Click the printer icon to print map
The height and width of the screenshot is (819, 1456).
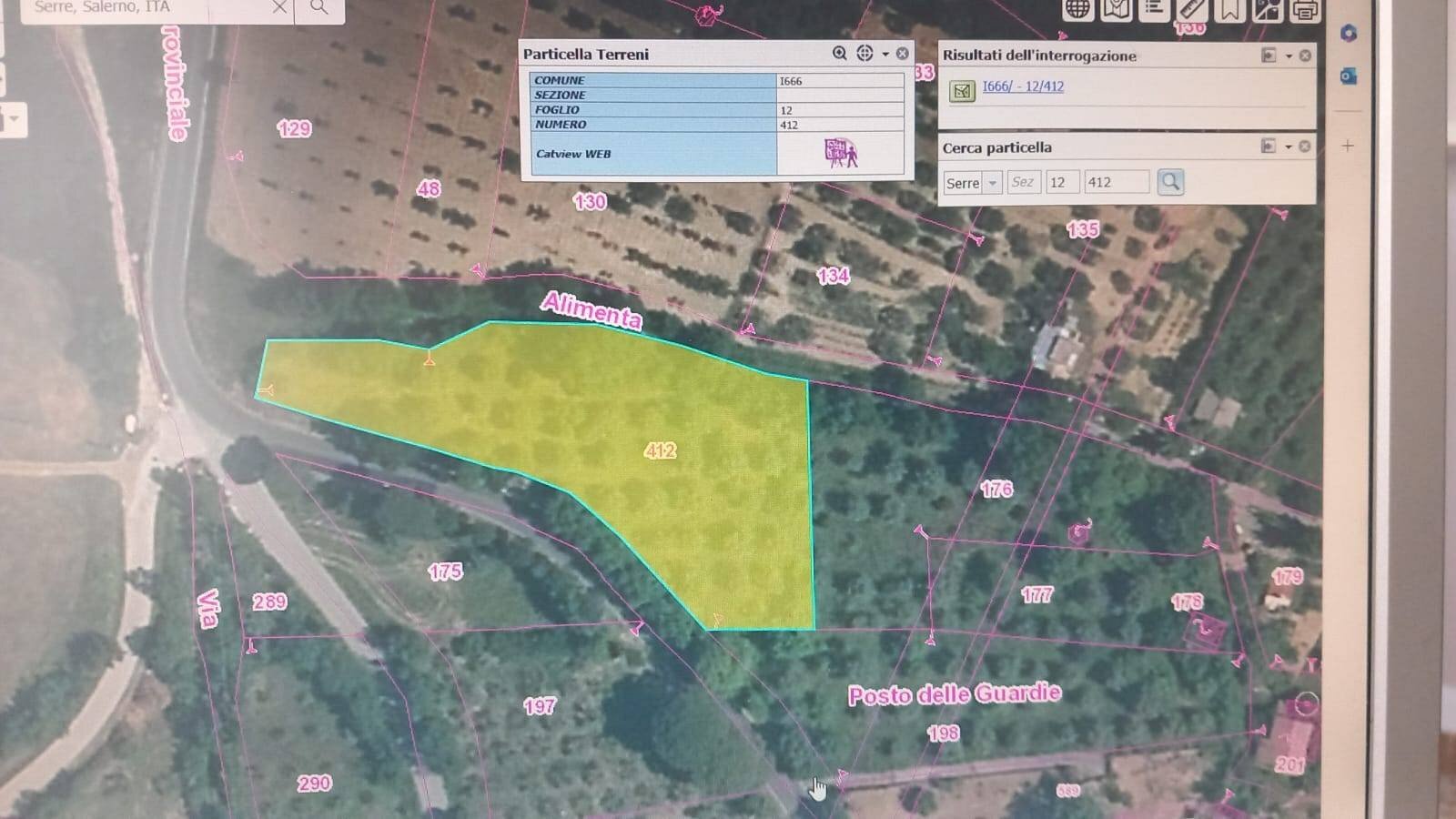coord(1305,10)
